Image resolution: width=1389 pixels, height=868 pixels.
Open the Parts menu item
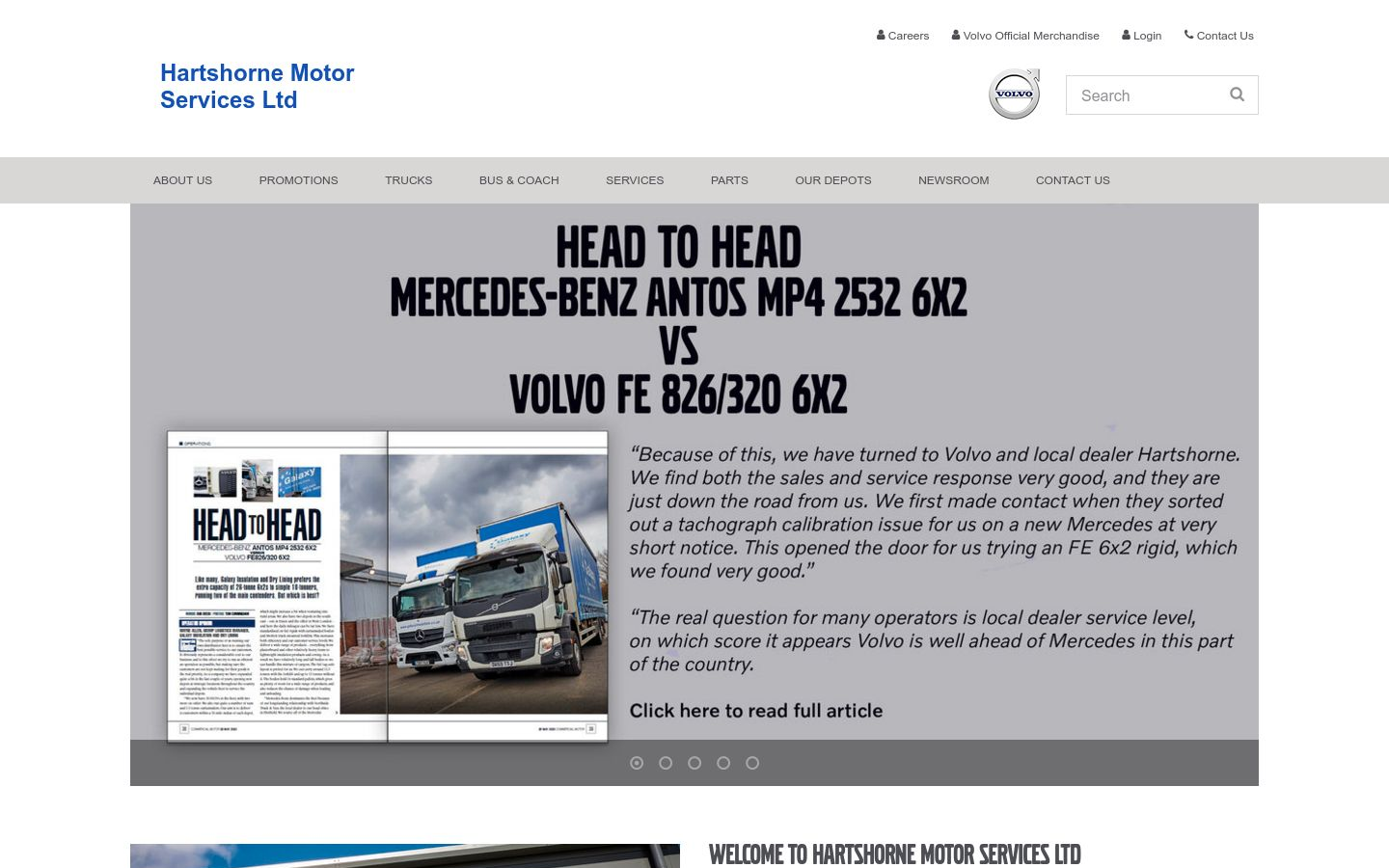tap(729, 180)
